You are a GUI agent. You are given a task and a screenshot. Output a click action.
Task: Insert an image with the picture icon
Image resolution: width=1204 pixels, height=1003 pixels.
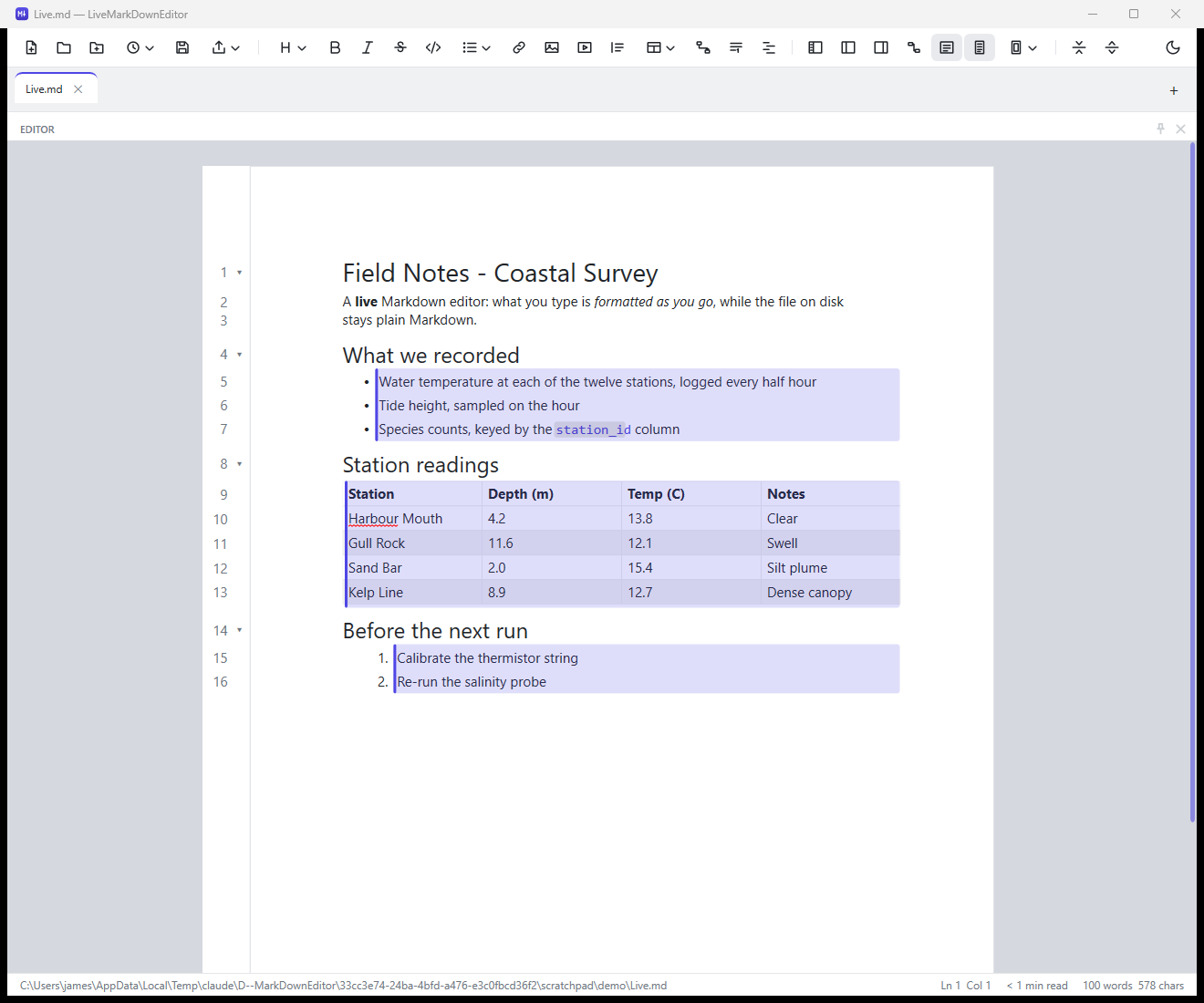pos(552,47)
